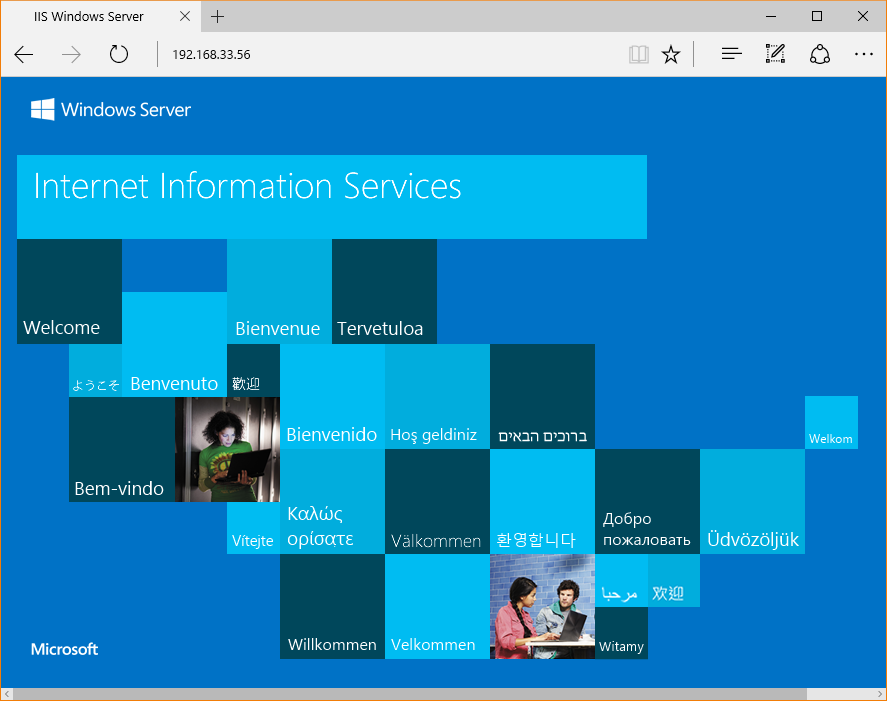887x701 pixels.
Task: Click the Welcome tile
Action: [x=70, y=291]
